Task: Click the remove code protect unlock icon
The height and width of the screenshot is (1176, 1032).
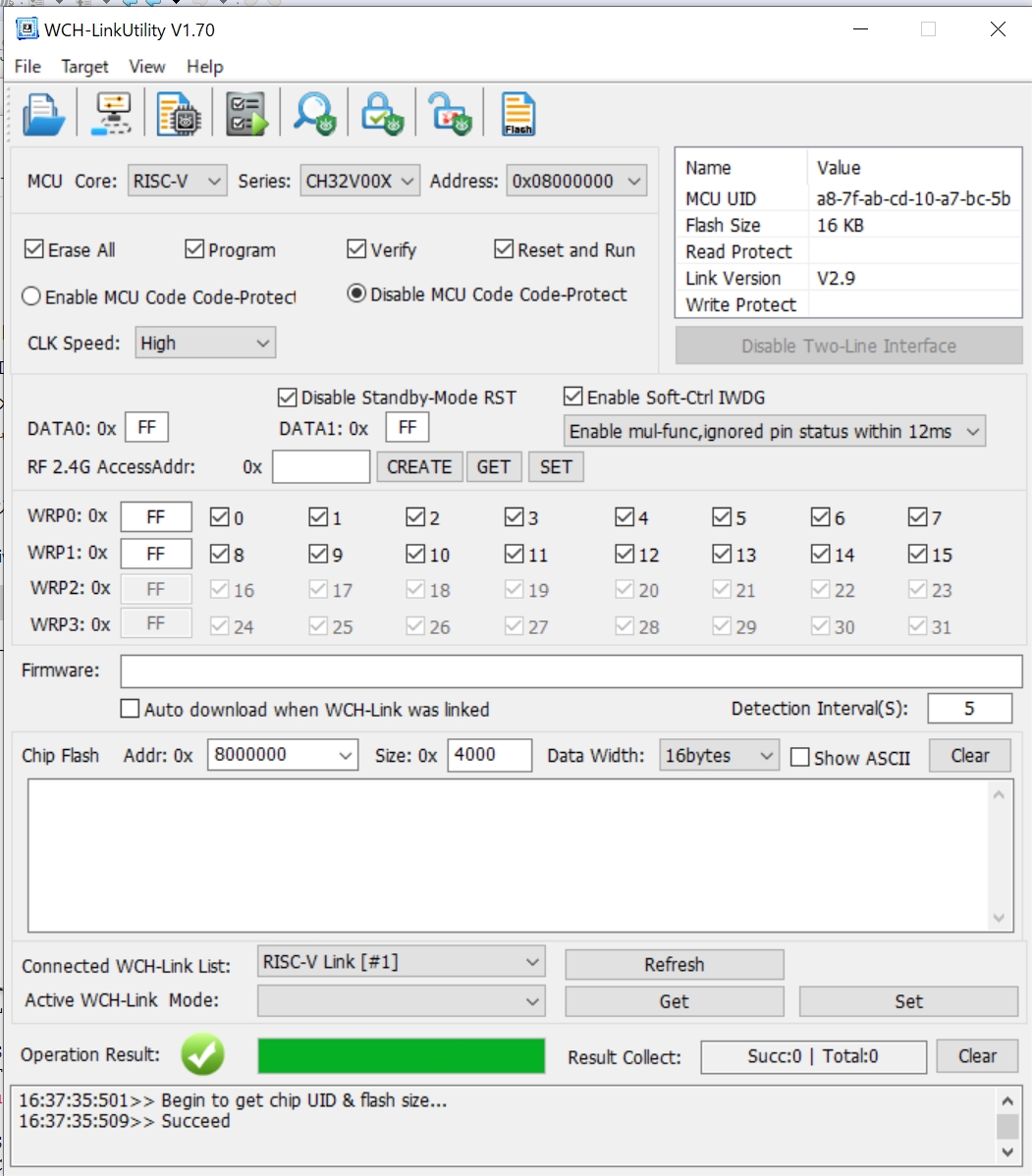Action: (450, 114)
